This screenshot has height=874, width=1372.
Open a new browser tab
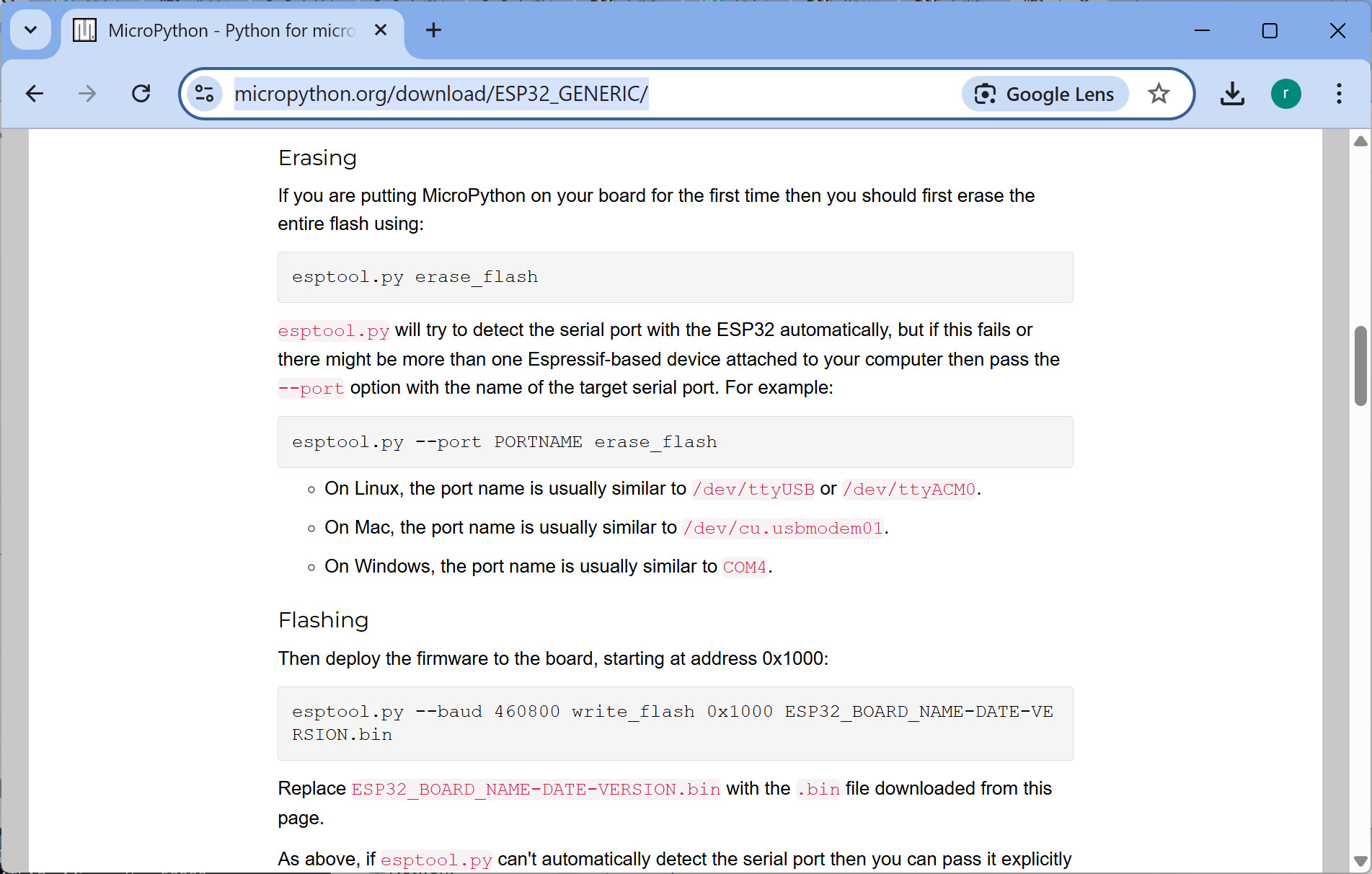click(x=433, y=30)
